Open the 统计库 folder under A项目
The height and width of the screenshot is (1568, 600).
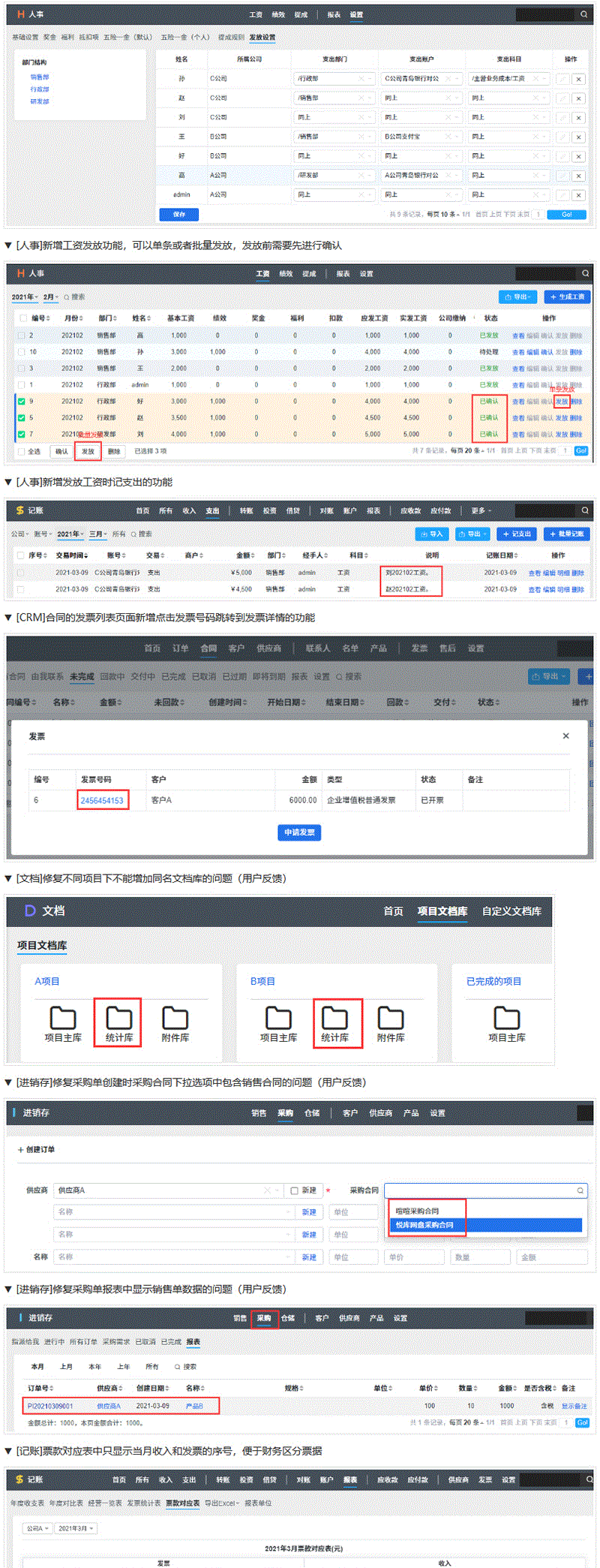point(118,1019)
